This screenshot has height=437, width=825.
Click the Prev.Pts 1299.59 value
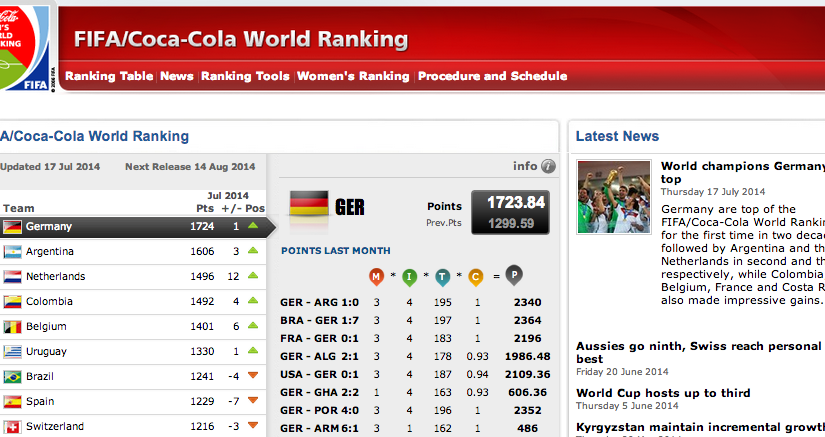511,223
